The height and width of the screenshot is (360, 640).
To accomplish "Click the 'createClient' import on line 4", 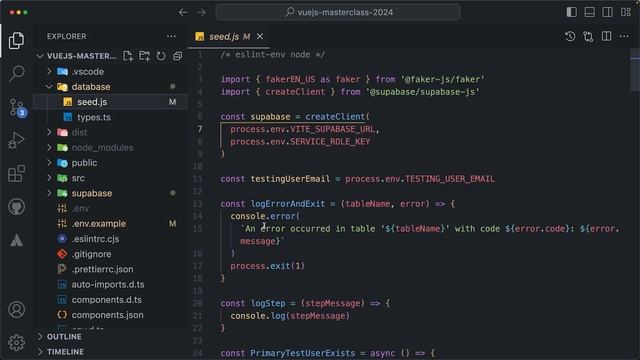I will 295,92.
